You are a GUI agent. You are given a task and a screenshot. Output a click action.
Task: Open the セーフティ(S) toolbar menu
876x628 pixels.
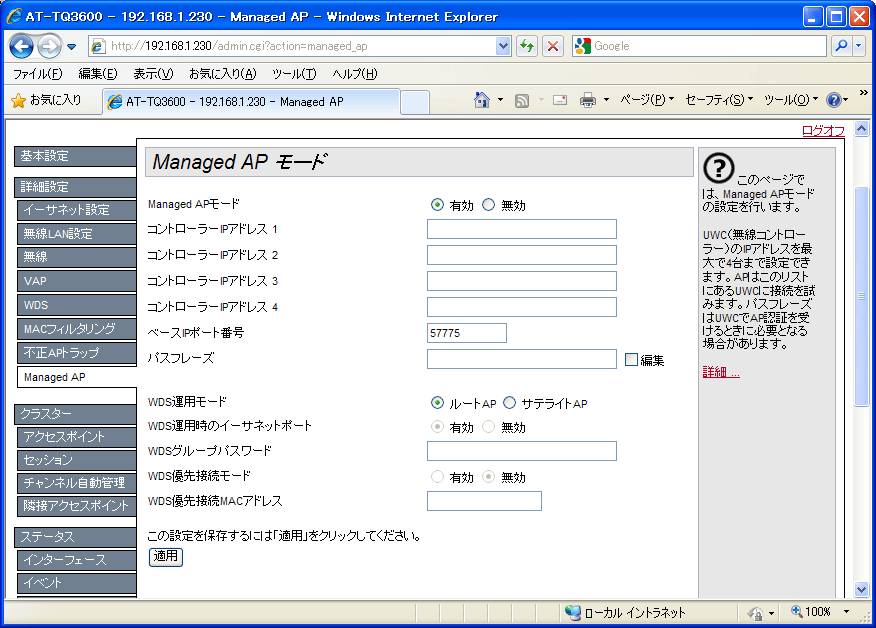tap(718, 100)
